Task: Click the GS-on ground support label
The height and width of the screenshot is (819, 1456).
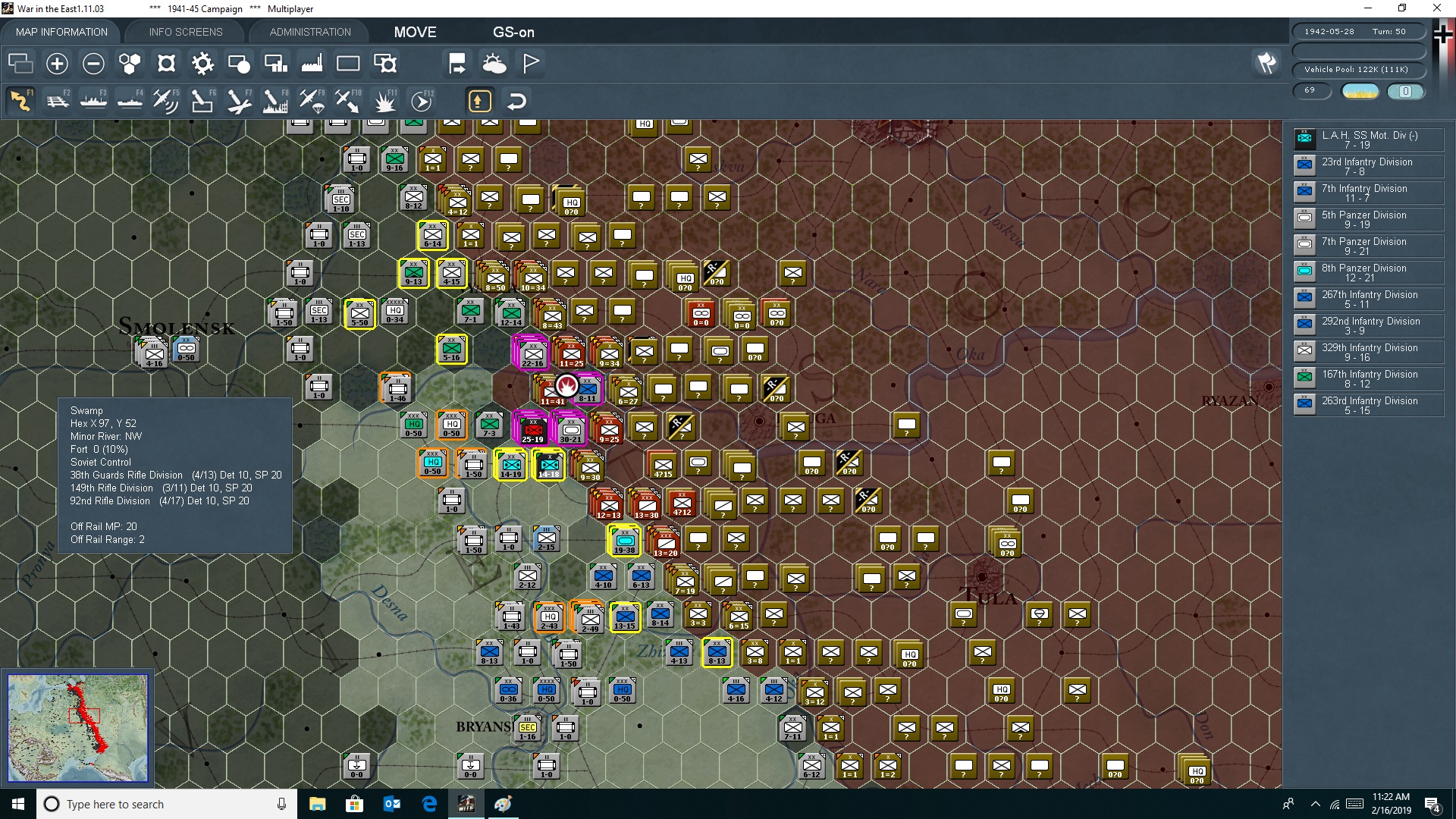Action: coord(513,32)
